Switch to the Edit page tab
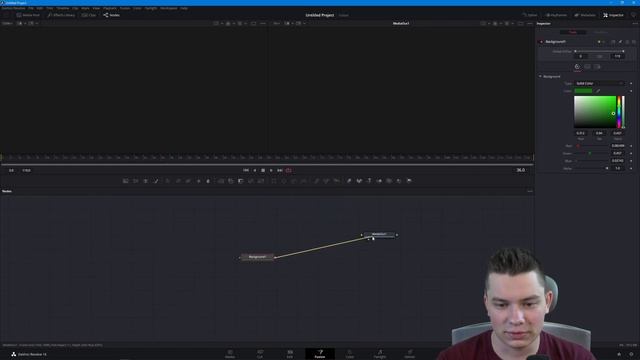 coord(290,354)
